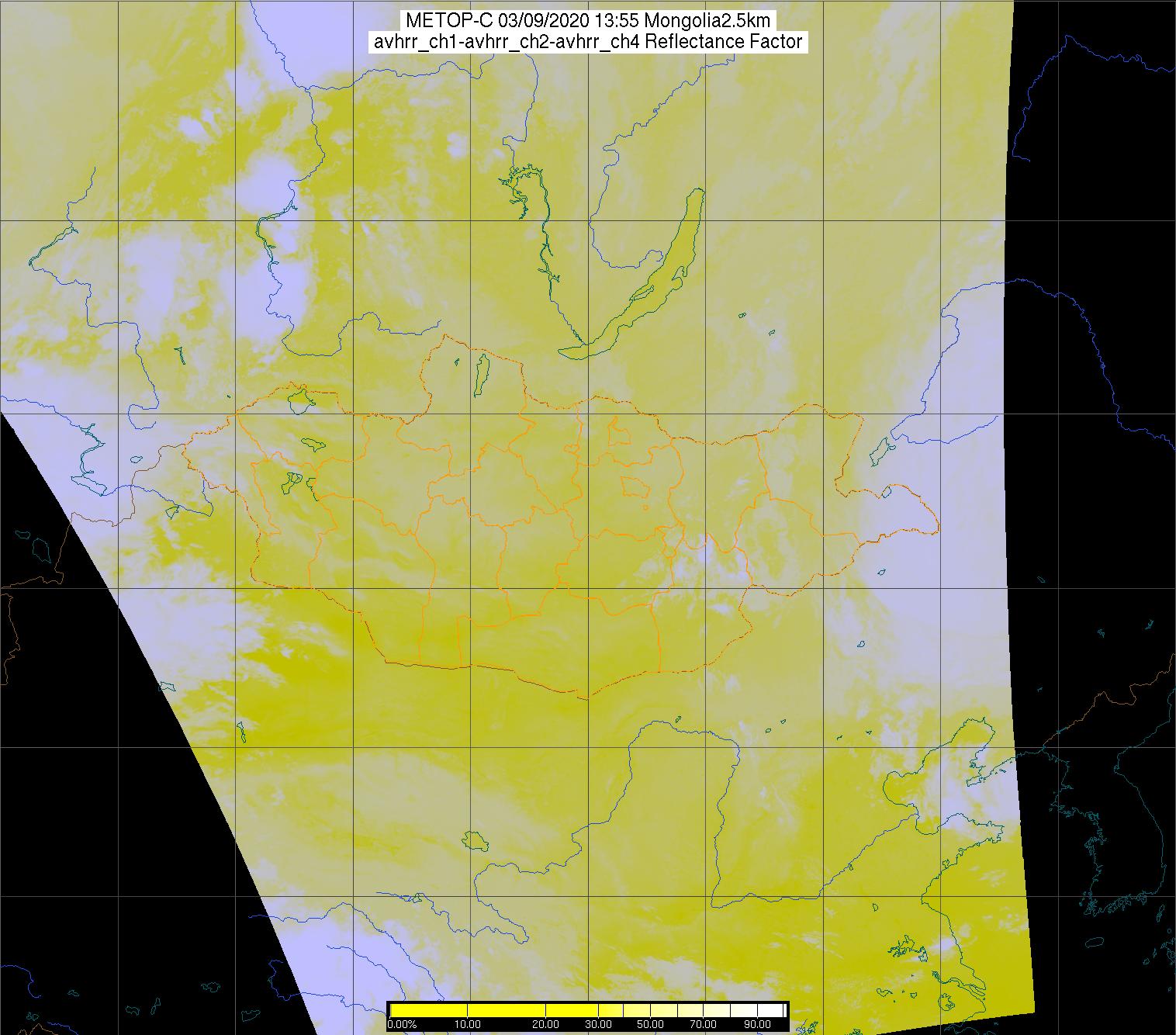
Task: Click the '0.00%' label under the color bar
Action: pos(402,1025)
